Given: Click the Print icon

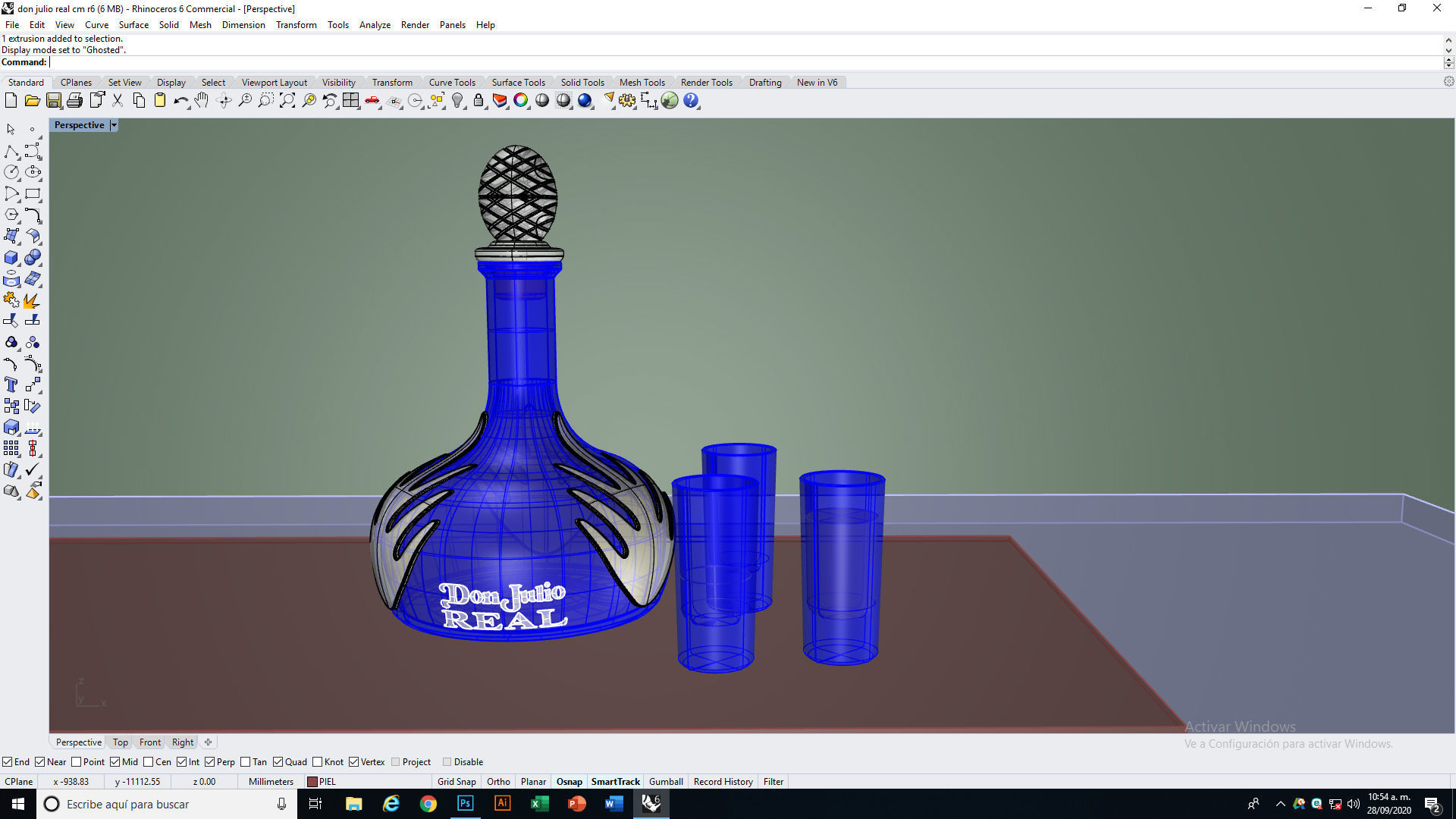Looking at the screenshot, I should [74, 100].
